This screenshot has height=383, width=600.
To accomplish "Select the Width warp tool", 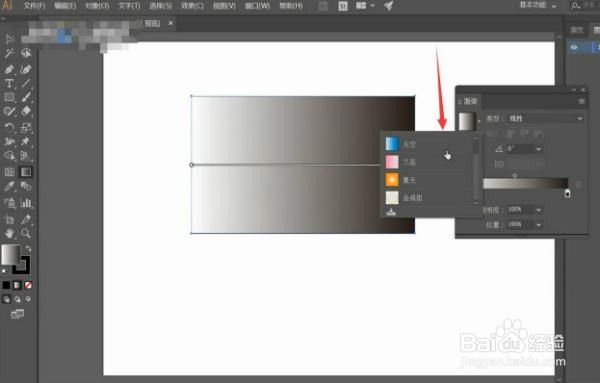I will pyautogui.click(x=9, y=142).
